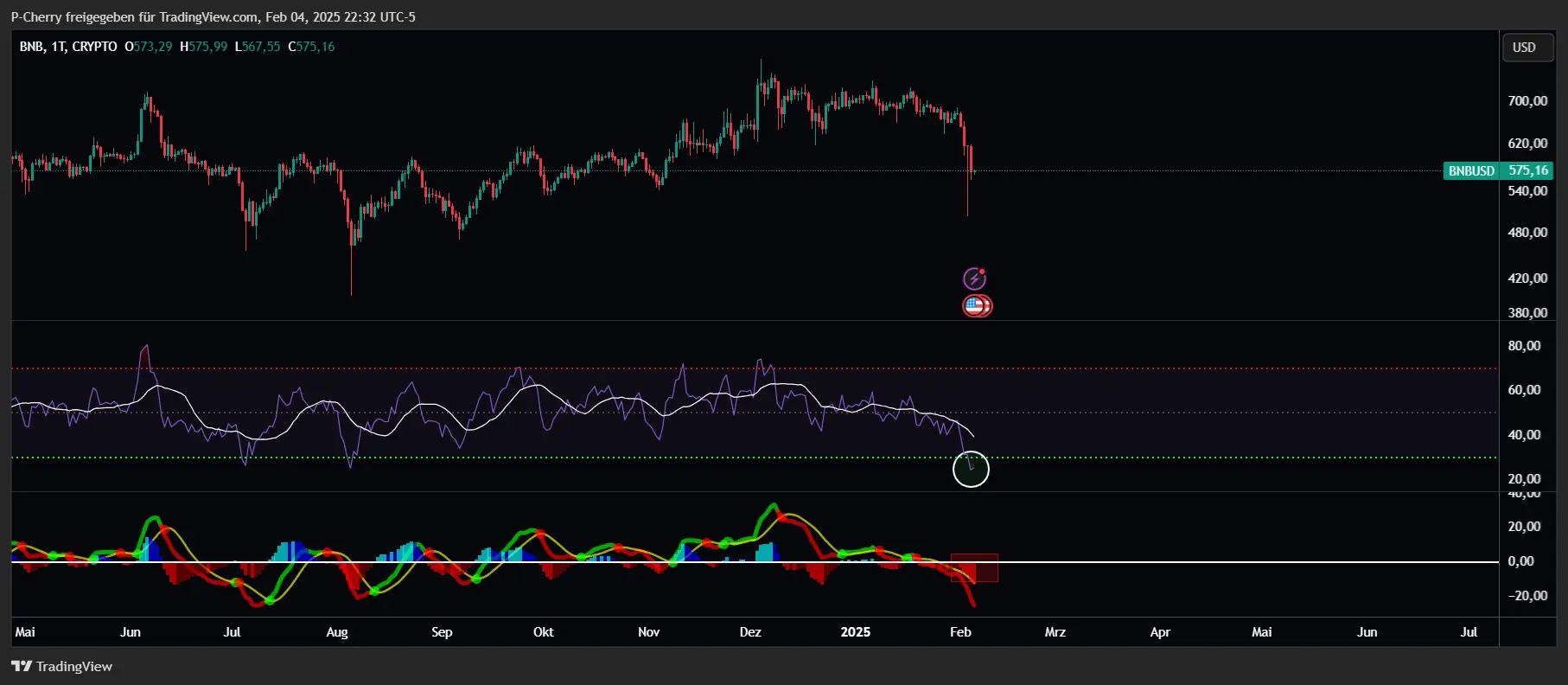The width and height of the screenshot is (1568, 685).
Task: Click the 700,00 price axis label
Action: pos(1527,101)
